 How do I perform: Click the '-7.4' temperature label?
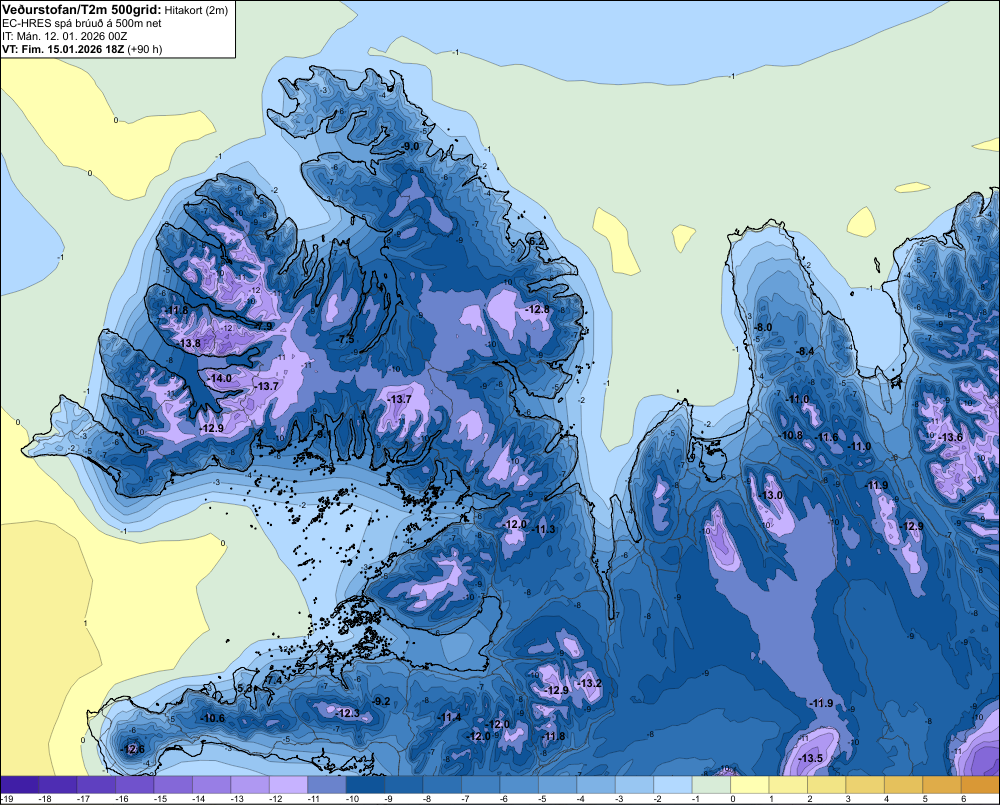pyautogui.click(x=273, y=681)
